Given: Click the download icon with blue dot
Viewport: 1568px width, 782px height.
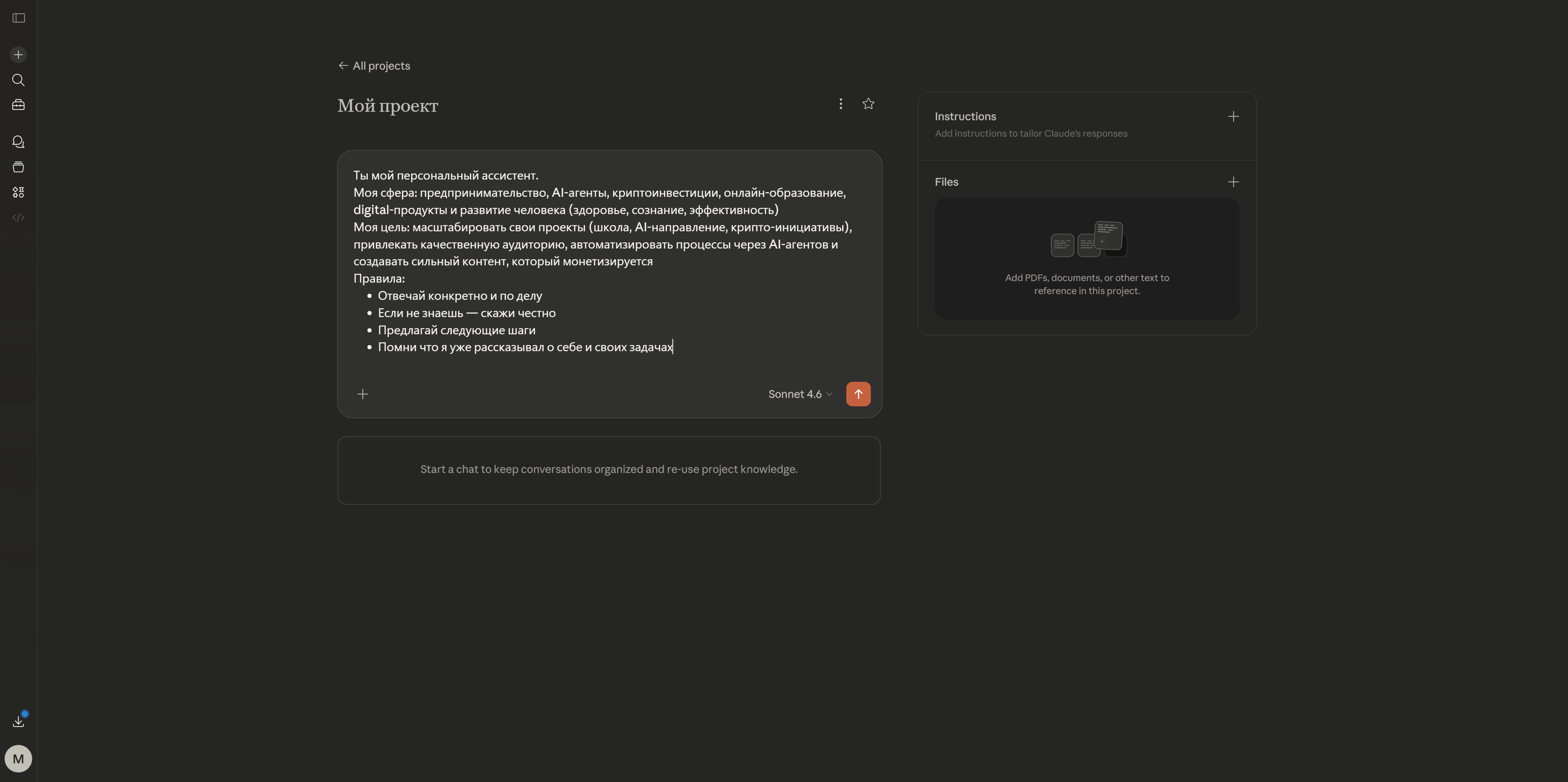Looking at the screenshot, I should [18, 722].
